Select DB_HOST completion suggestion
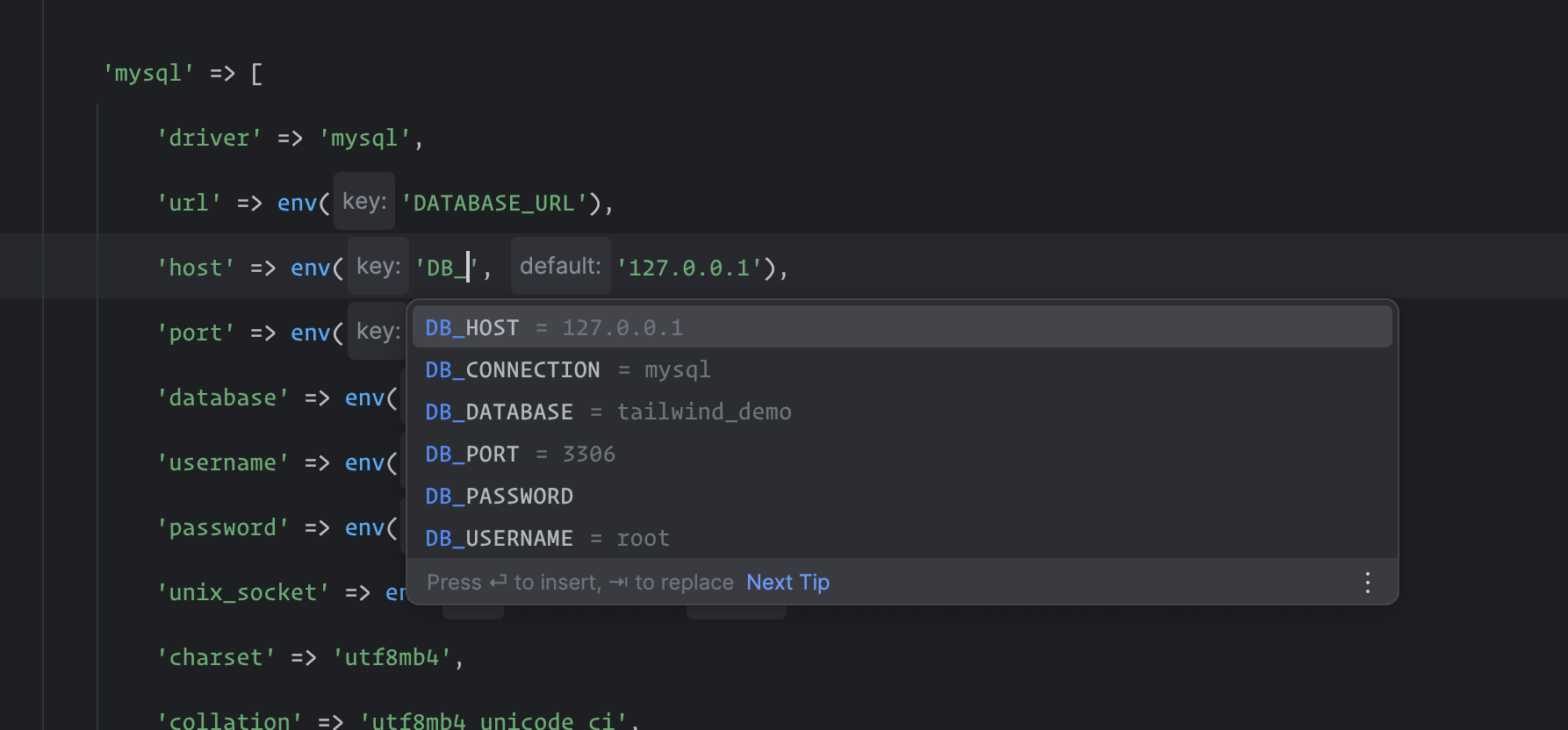 pos(903,327)
